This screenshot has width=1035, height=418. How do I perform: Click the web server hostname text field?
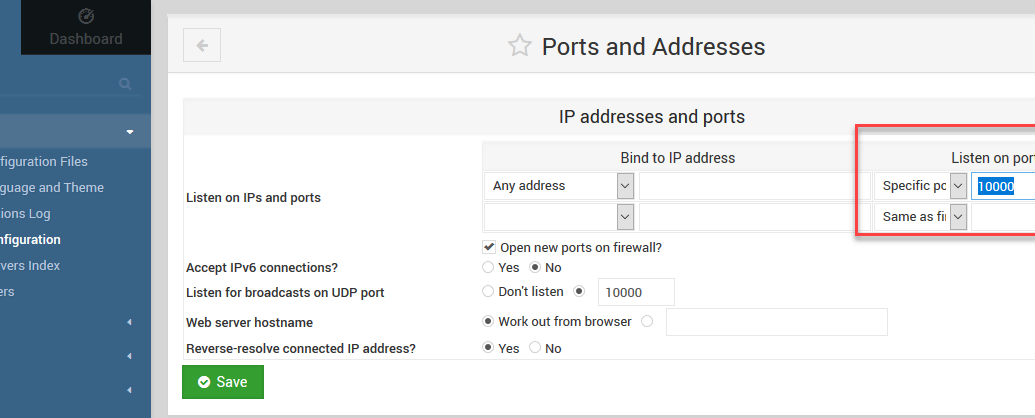click(x=776, y=322)
